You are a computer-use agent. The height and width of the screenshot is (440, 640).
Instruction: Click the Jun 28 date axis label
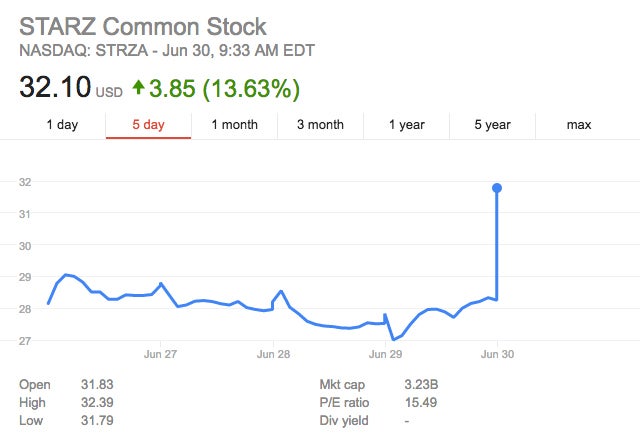(x=273, y=354)
